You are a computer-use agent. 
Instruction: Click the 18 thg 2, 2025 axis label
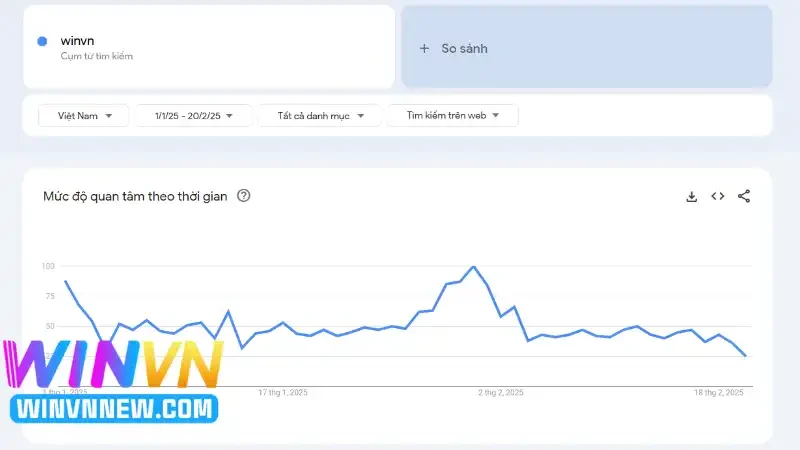coord(720,392)
